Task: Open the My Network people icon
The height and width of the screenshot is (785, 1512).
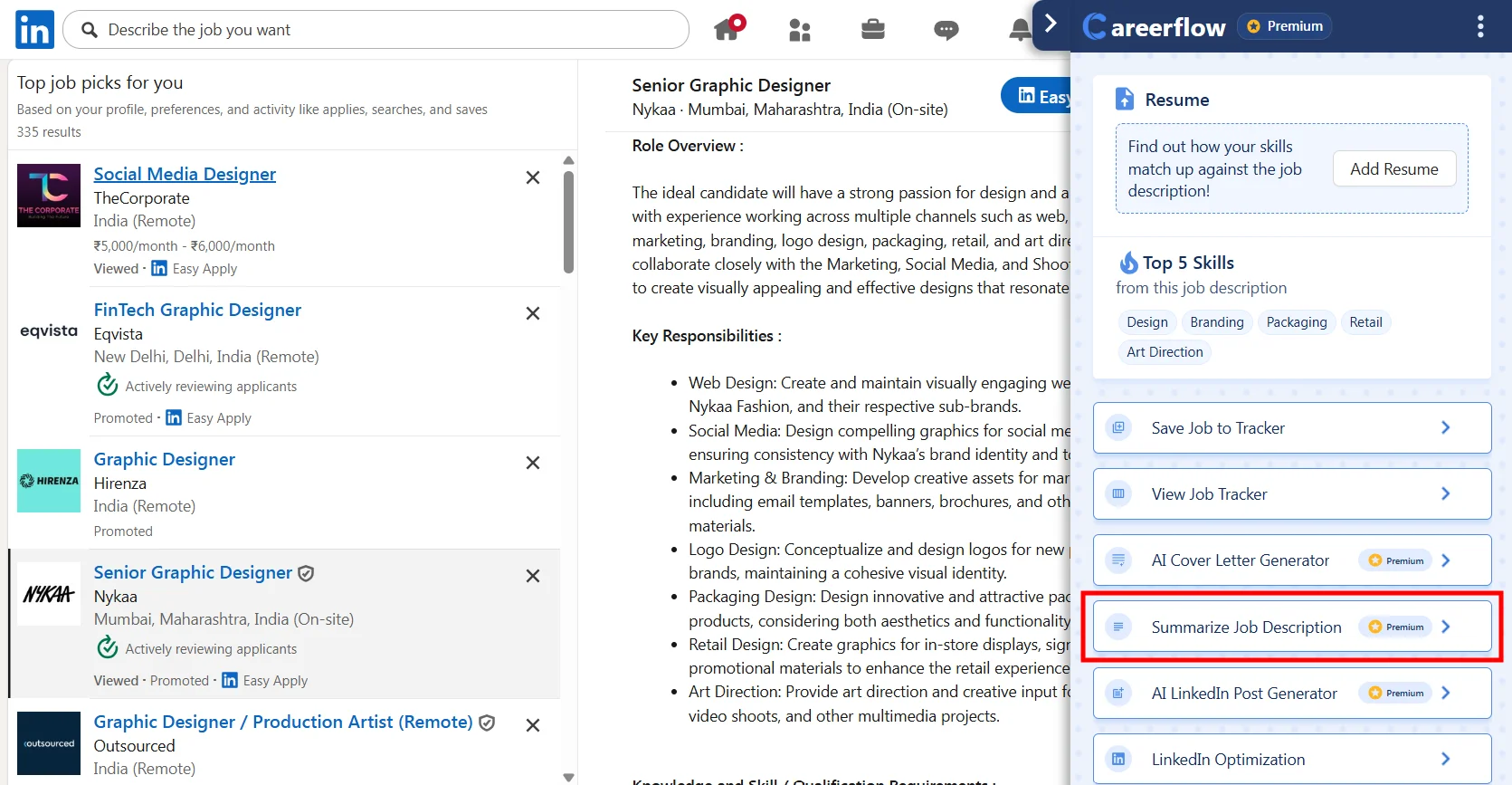Action: point(800,31)
